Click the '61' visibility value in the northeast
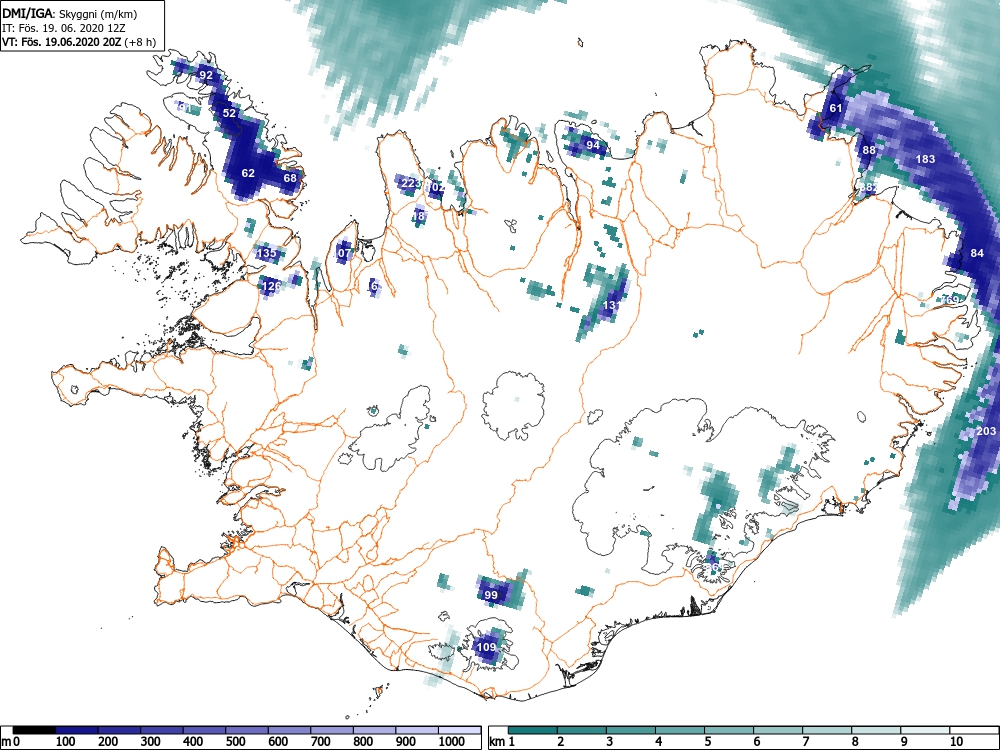Image resolution: width=1000 pixels, height=750 pixels. tap(835, 108)
